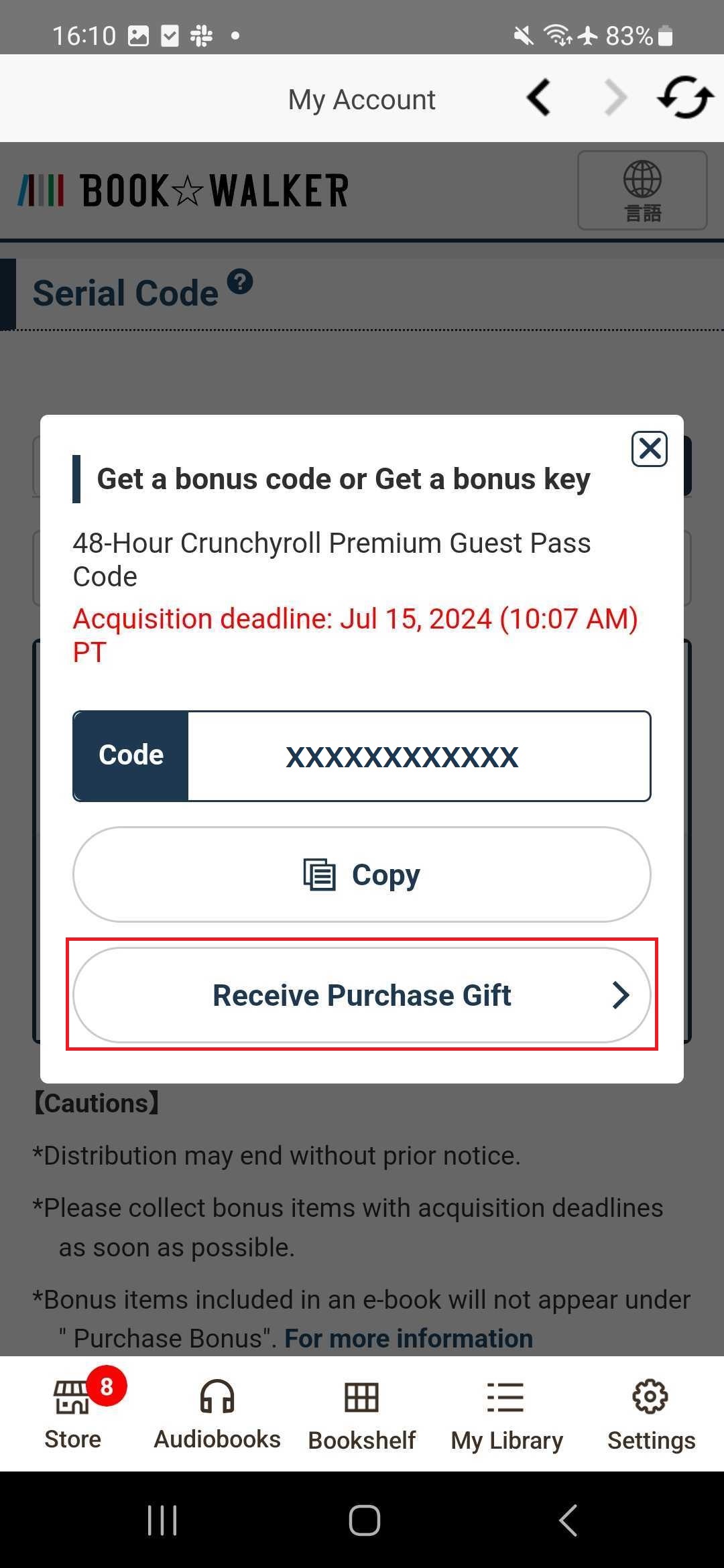Go back with the browser back arrow

tap(539, 98)
